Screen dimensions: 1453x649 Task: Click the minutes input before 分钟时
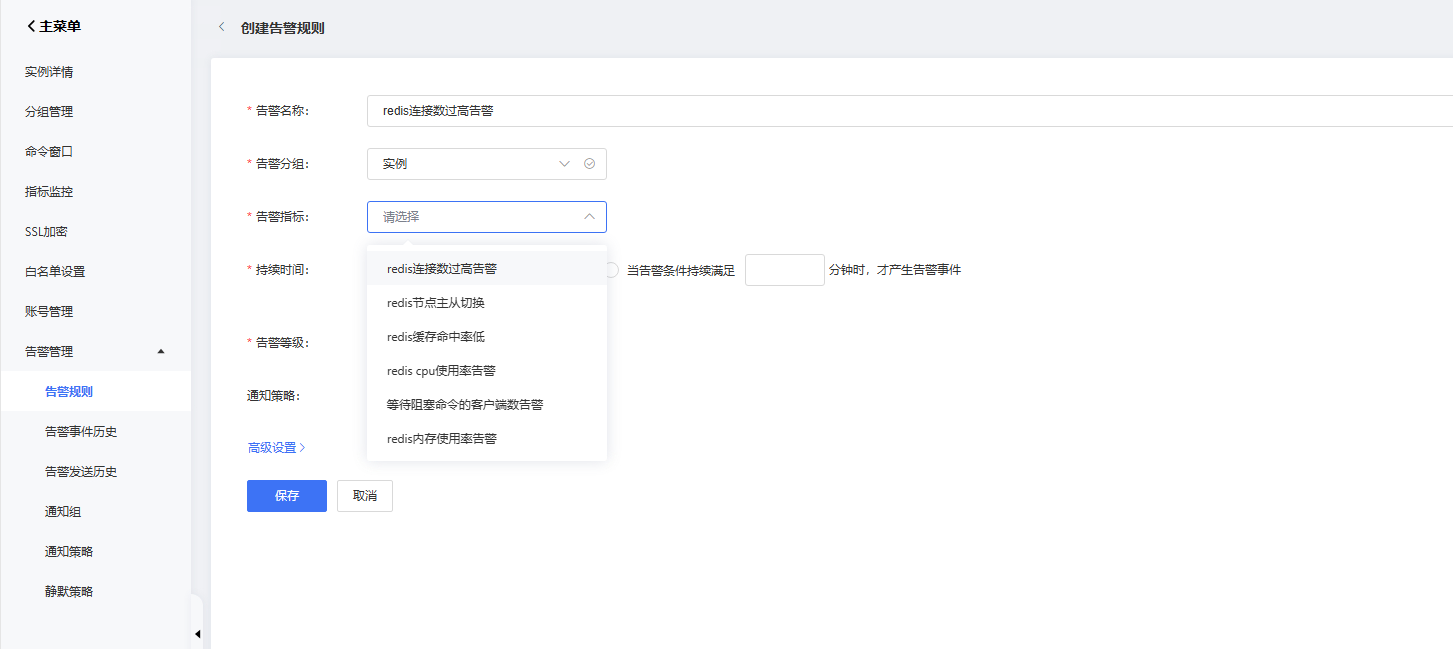tap(785, 270)
